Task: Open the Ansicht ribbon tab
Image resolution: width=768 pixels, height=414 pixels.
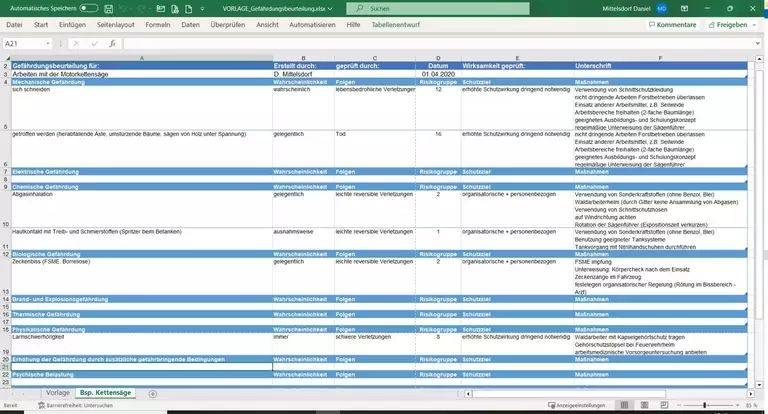Action: point(267,24)
